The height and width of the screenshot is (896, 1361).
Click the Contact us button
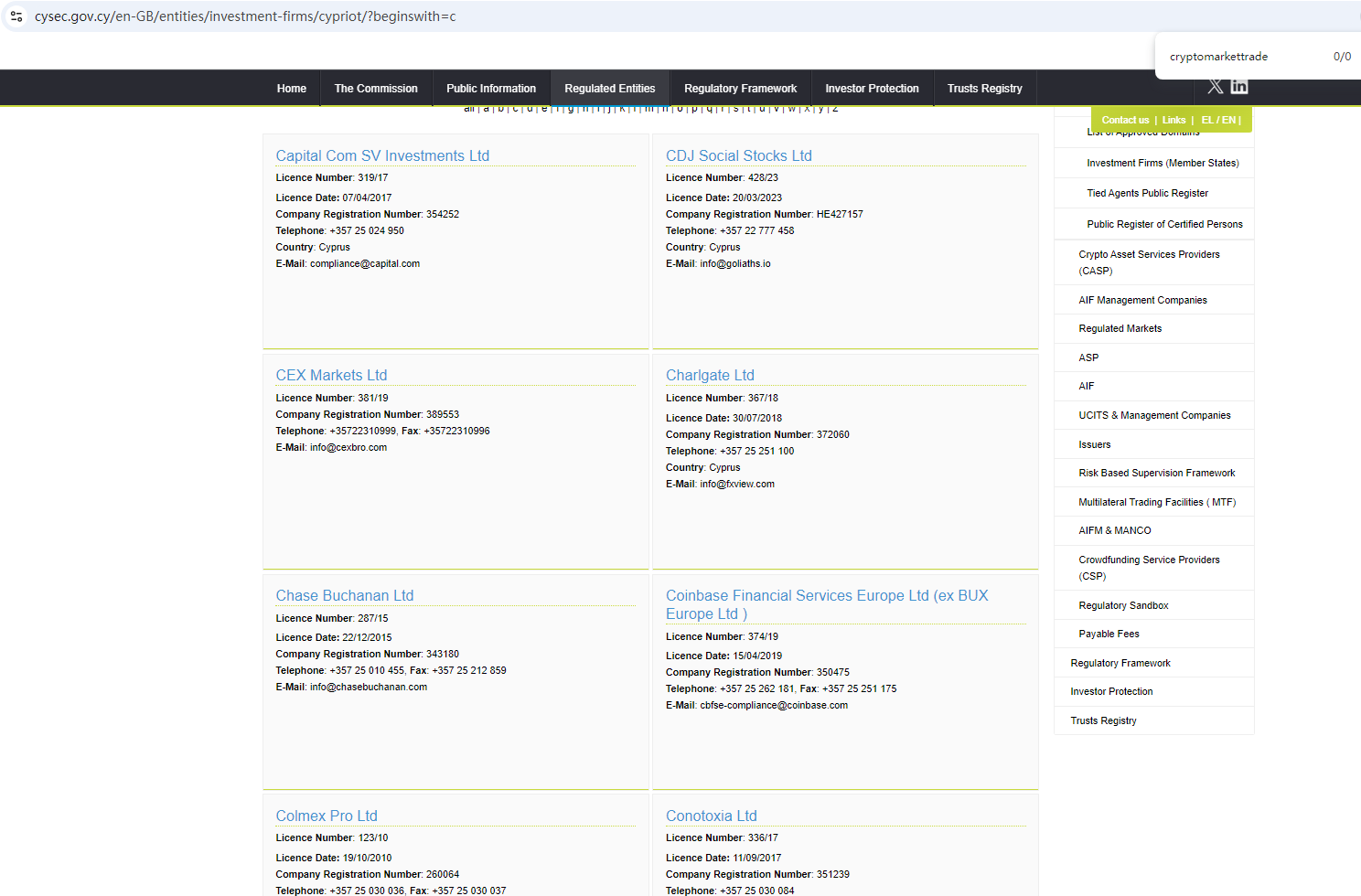pyautogui.click(x=1125, y=121)
